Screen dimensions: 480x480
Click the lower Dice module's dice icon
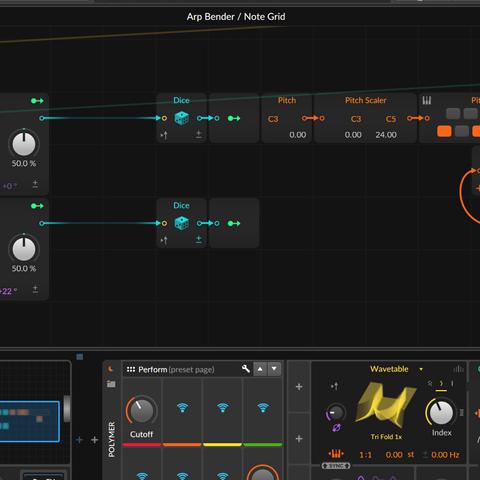click(182, 223)
